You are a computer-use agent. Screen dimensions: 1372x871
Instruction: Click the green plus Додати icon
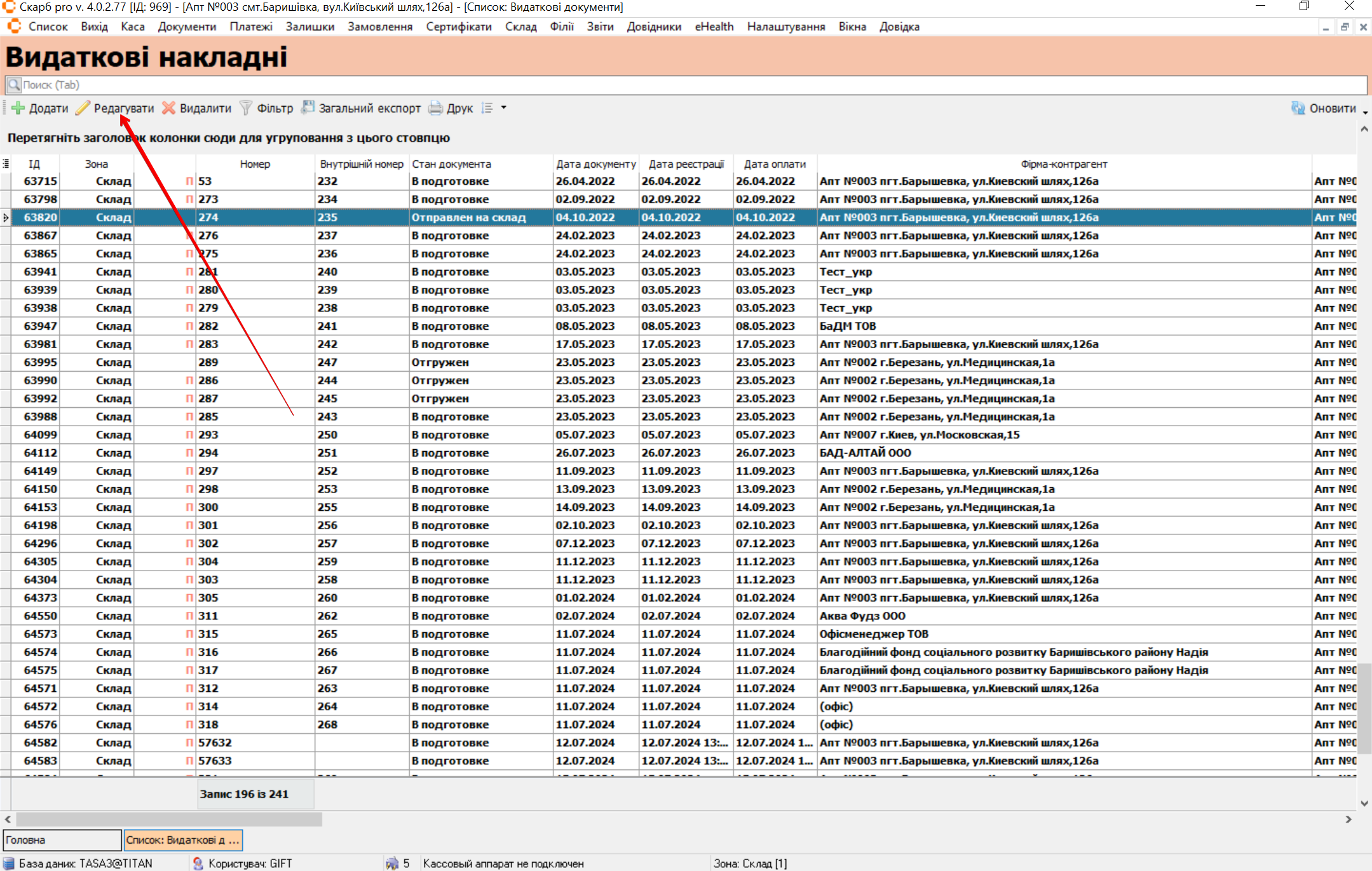[x=18, y=108]
